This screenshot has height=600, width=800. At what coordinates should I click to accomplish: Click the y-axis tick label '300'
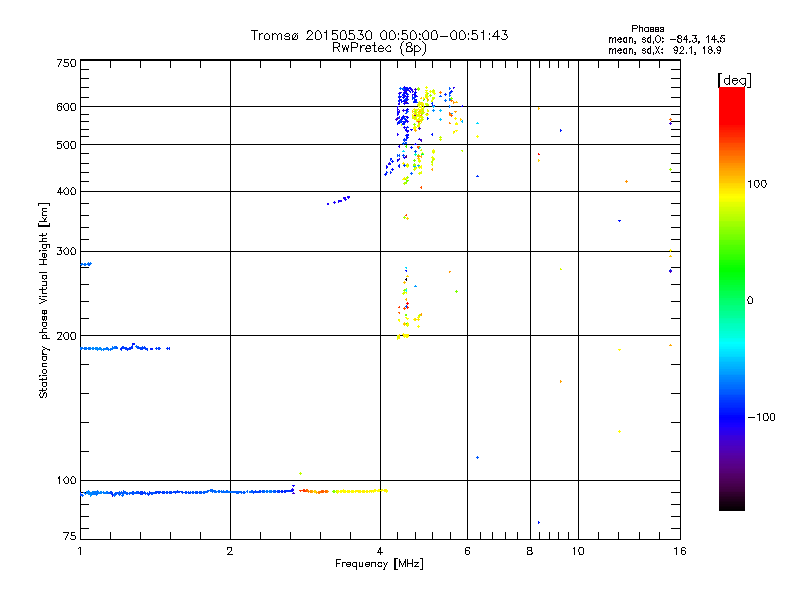(x=66, y=252)
